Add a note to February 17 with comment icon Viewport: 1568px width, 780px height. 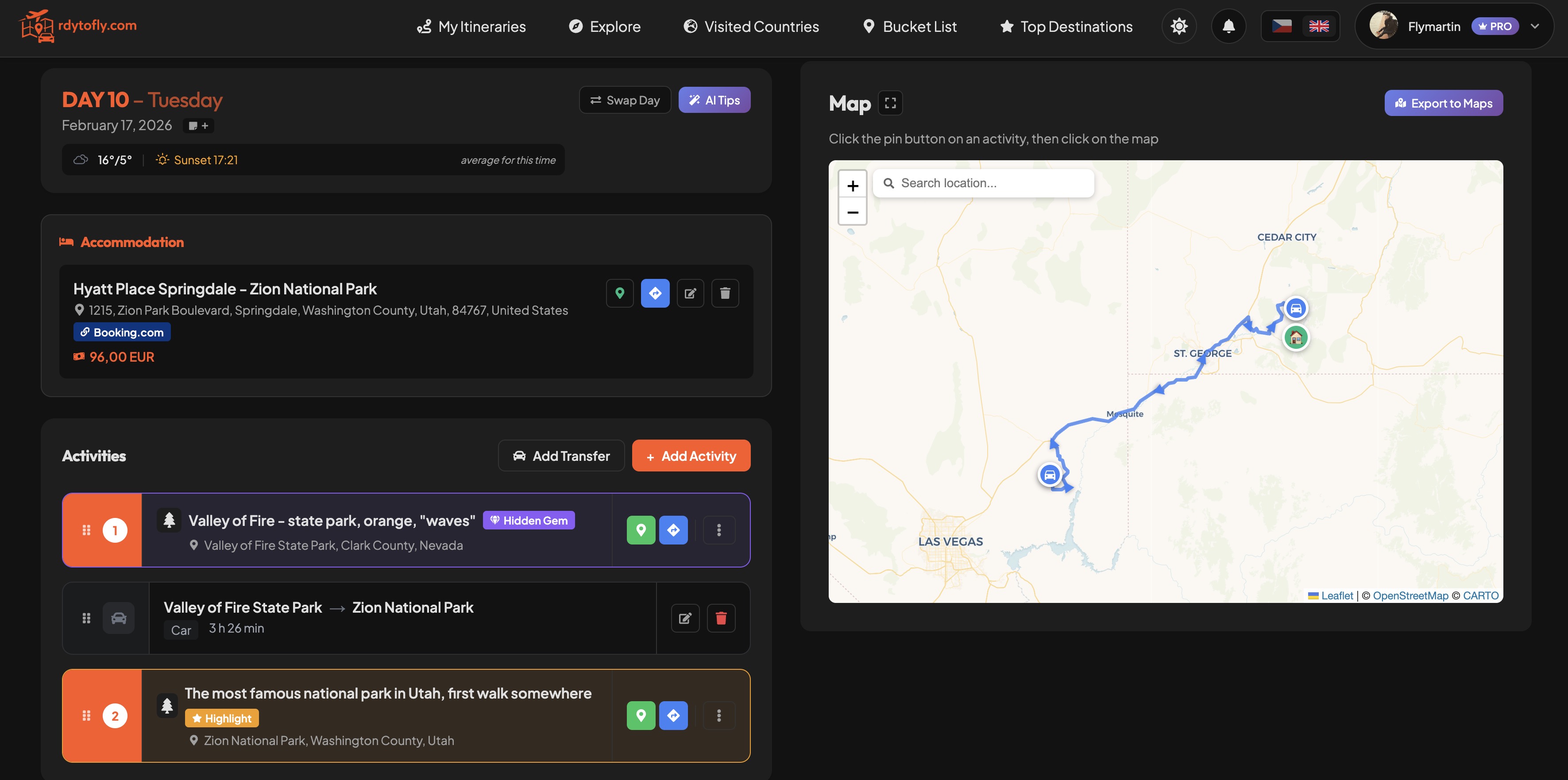click(197, 125)
